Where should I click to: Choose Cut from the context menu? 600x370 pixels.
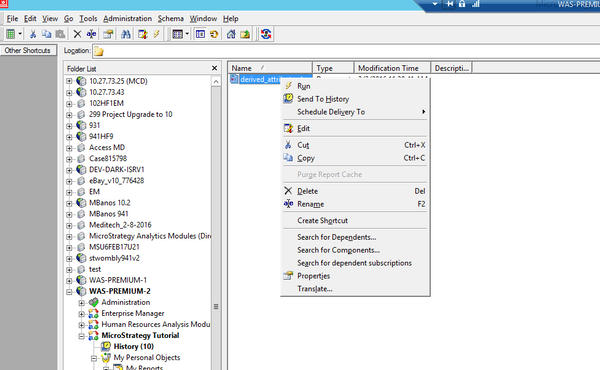(355, 145)
